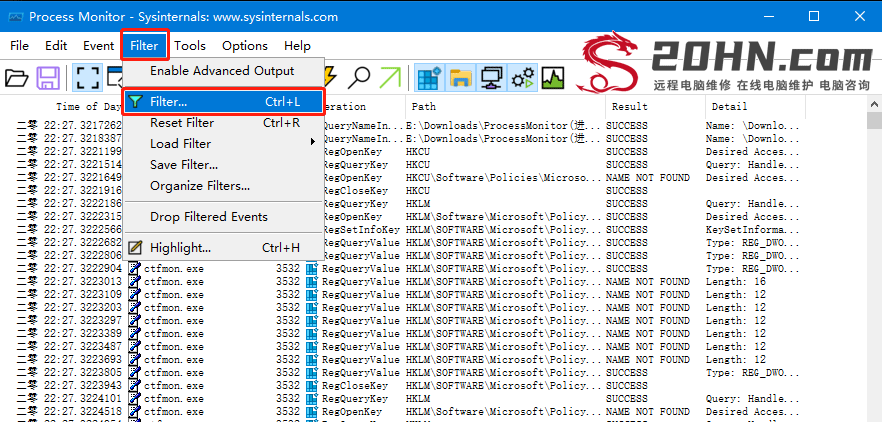Click the Find magnifier toolbar icon
Viewport: 882px width, 422px height.
[x=359, y=78]
